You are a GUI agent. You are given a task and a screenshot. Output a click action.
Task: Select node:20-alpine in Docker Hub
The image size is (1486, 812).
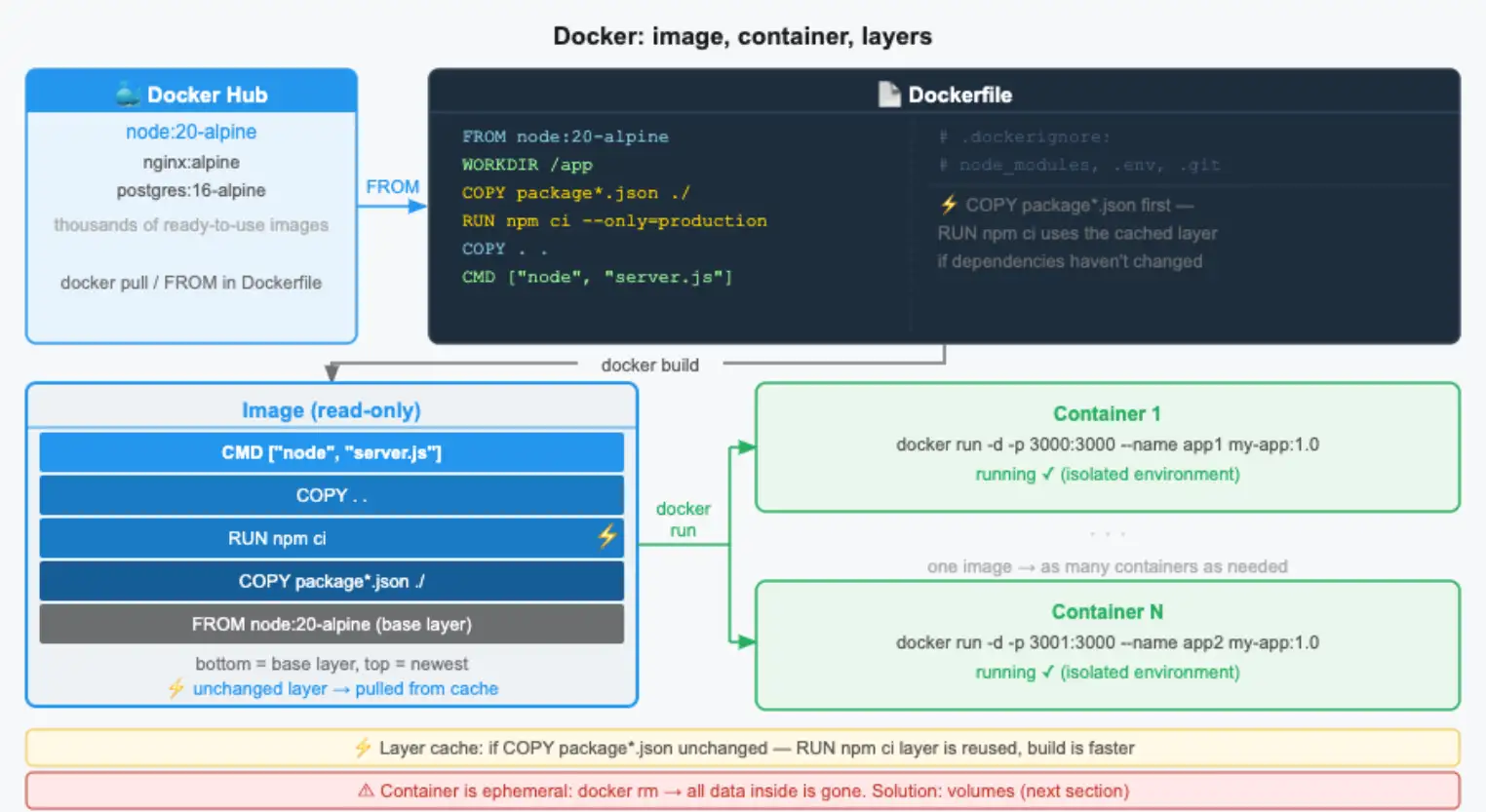point(191,132)
